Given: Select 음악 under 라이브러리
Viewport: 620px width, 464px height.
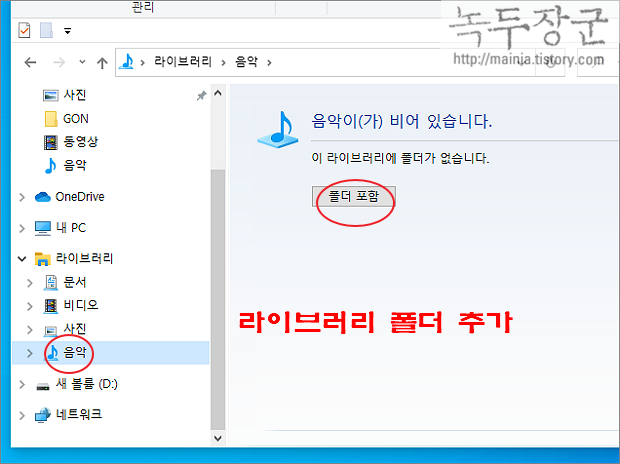Looking at the screenshot, I should 75,352.
